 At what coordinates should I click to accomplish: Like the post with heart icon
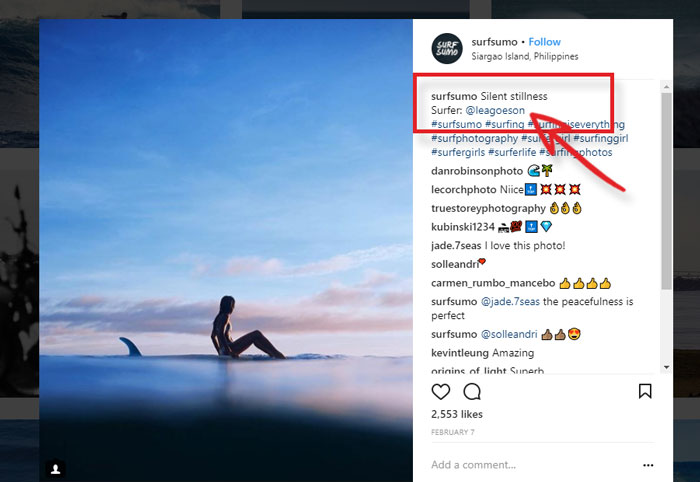pyautogui.click(x=441, y=391)
